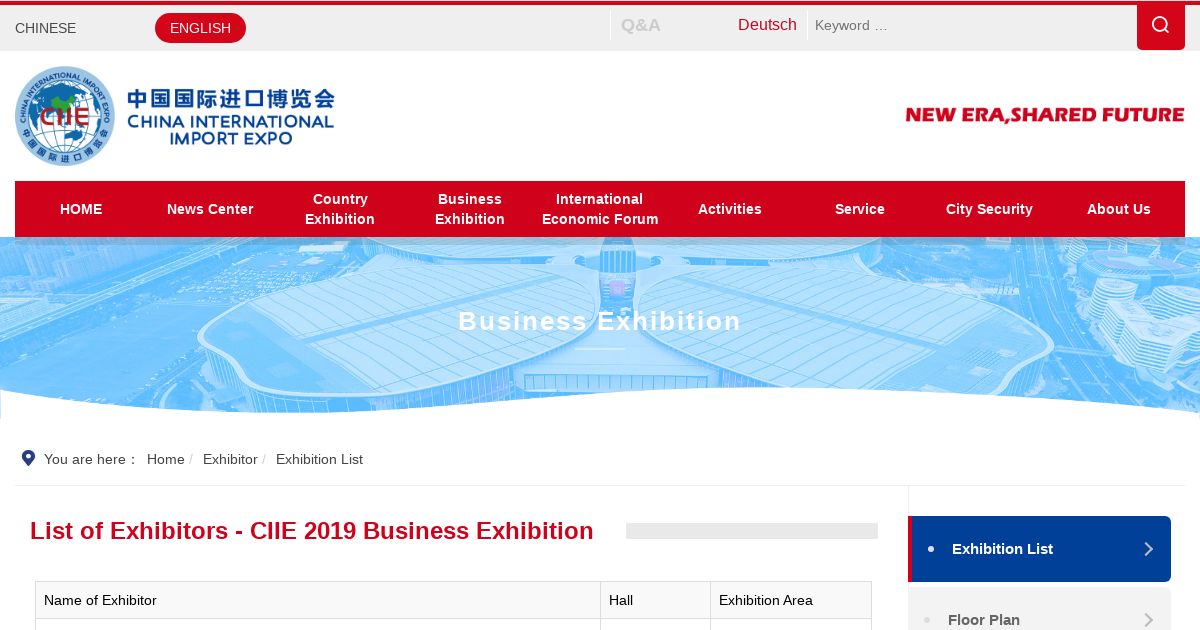Open the About Us menu
The height and width of the screenshot is (630, 1200).
click(x=1119, y=209)
